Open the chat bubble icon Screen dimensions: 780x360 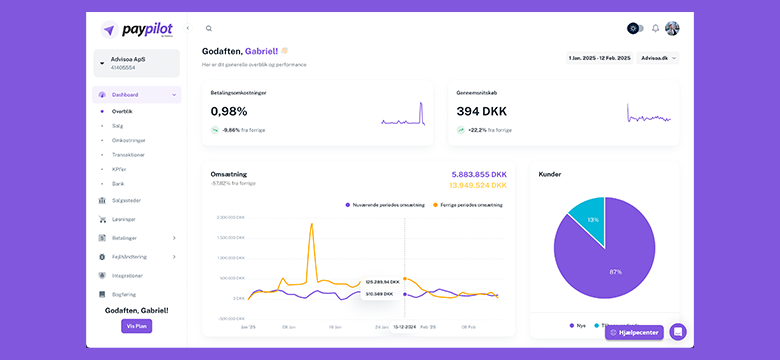click(x=678, y=332)
